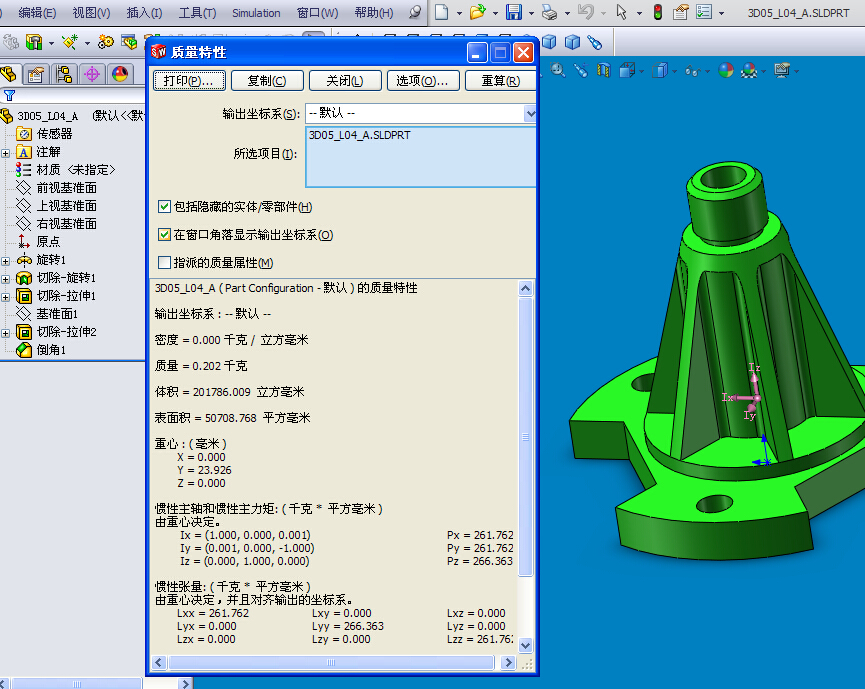Click the Save icon in the toolbar

tap(513, 13)
